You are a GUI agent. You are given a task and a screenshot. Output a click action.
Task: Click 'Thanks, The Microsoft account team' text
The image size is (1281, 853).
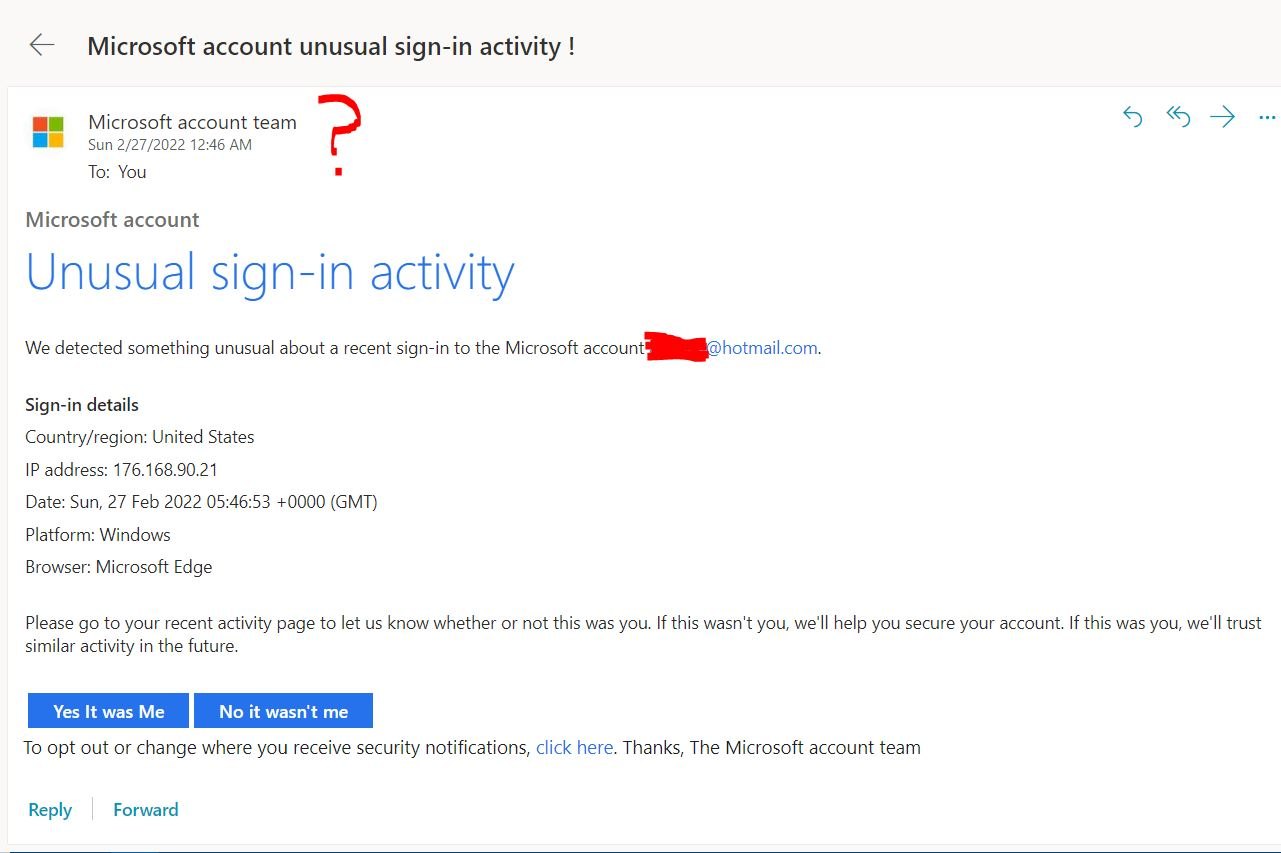click(x=771, y=747)
